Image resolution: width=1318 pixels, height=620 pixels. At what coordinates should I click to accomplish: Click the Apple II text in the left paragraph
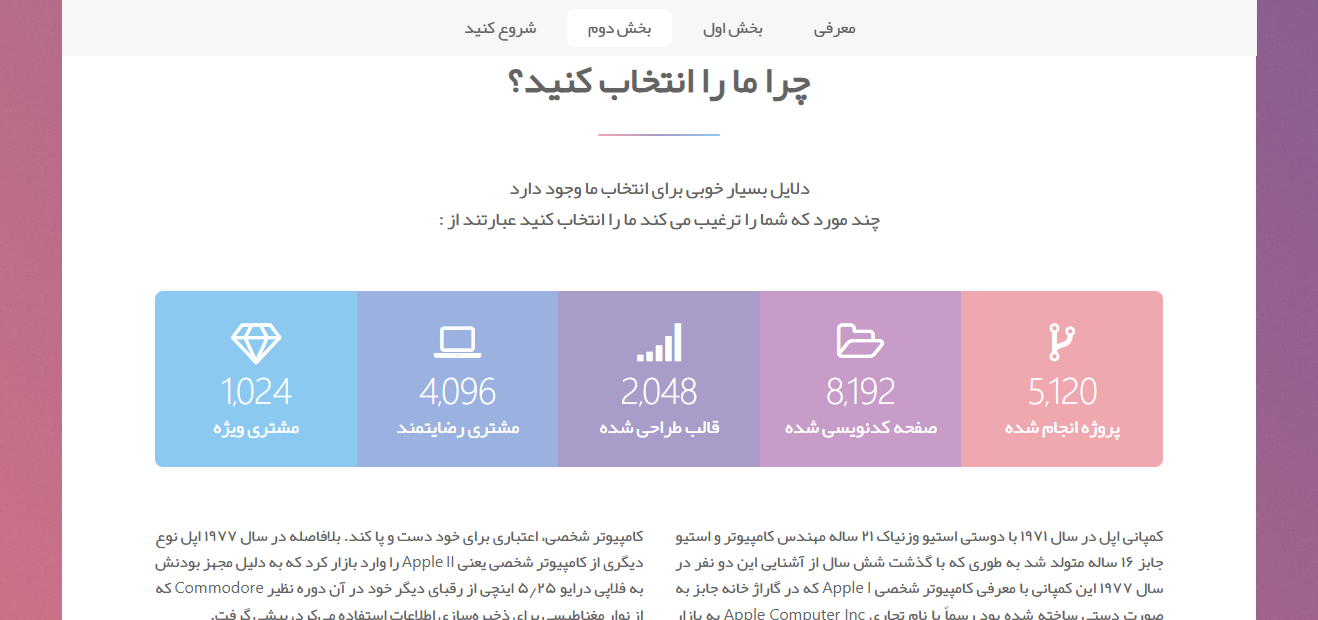[429, 561]
